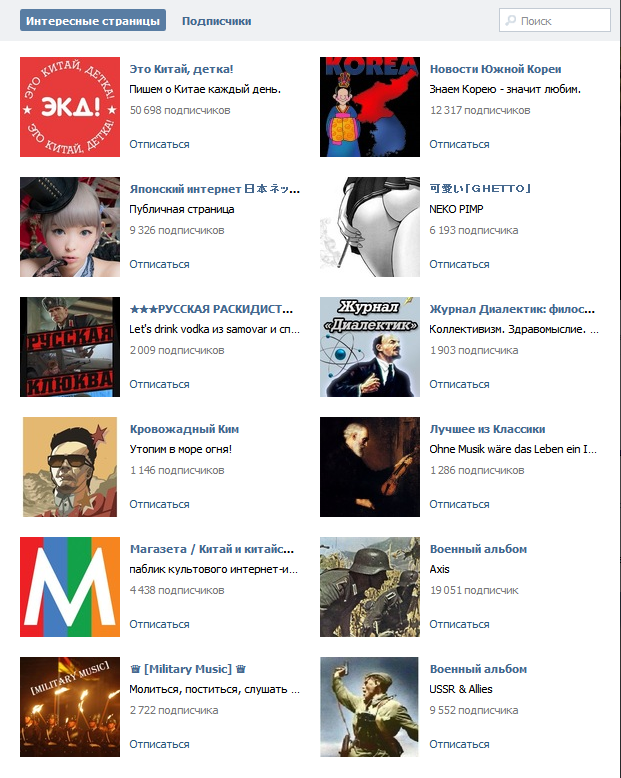Open the colorful M logo of Магазета
Image resolution: width=621 pixels, height=778 pixels.
70,586
